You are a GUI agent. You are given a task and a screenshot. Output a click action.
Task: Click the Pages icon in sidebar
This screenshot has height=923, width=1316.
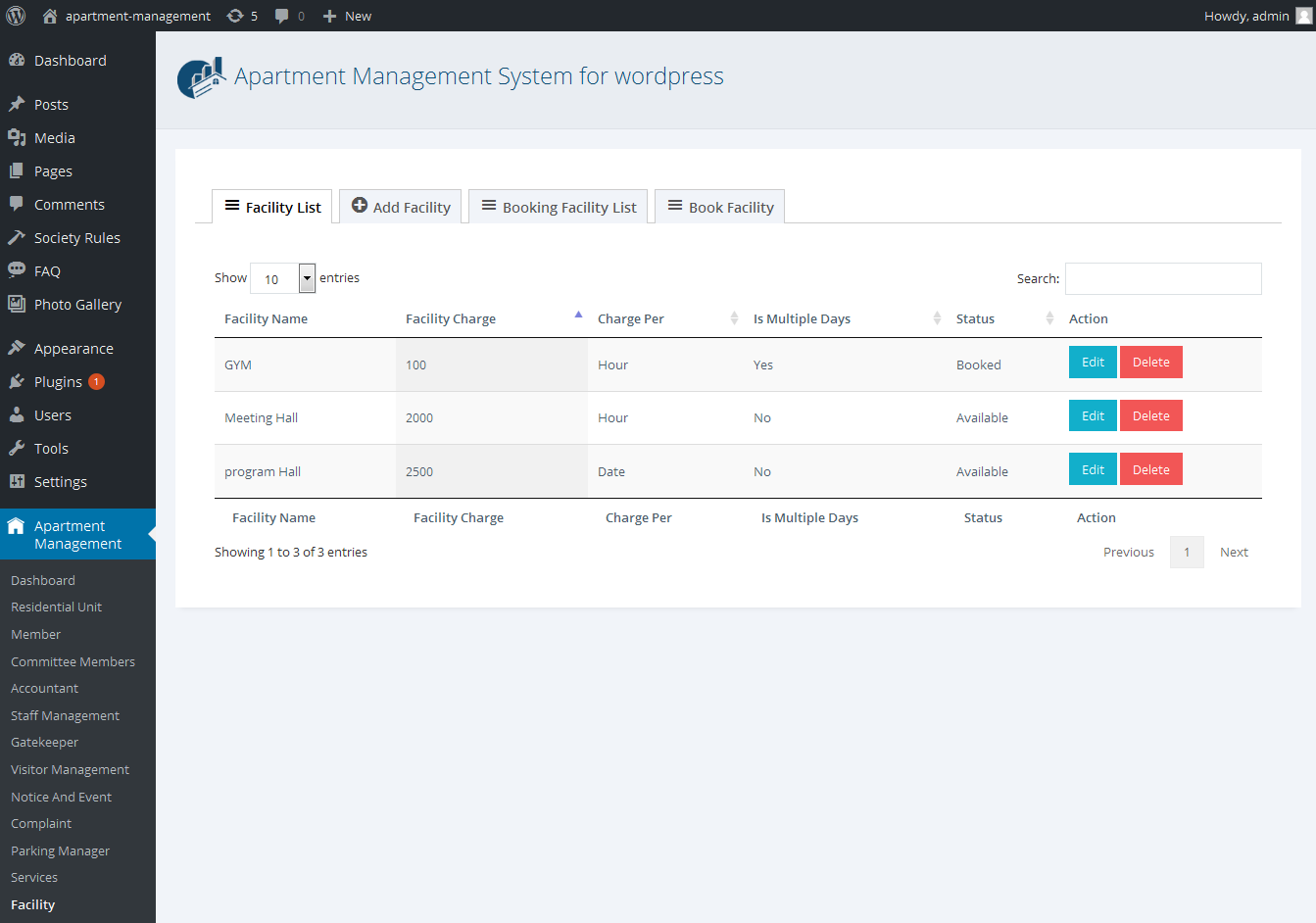pyautogui.click(x=17, y=170)
